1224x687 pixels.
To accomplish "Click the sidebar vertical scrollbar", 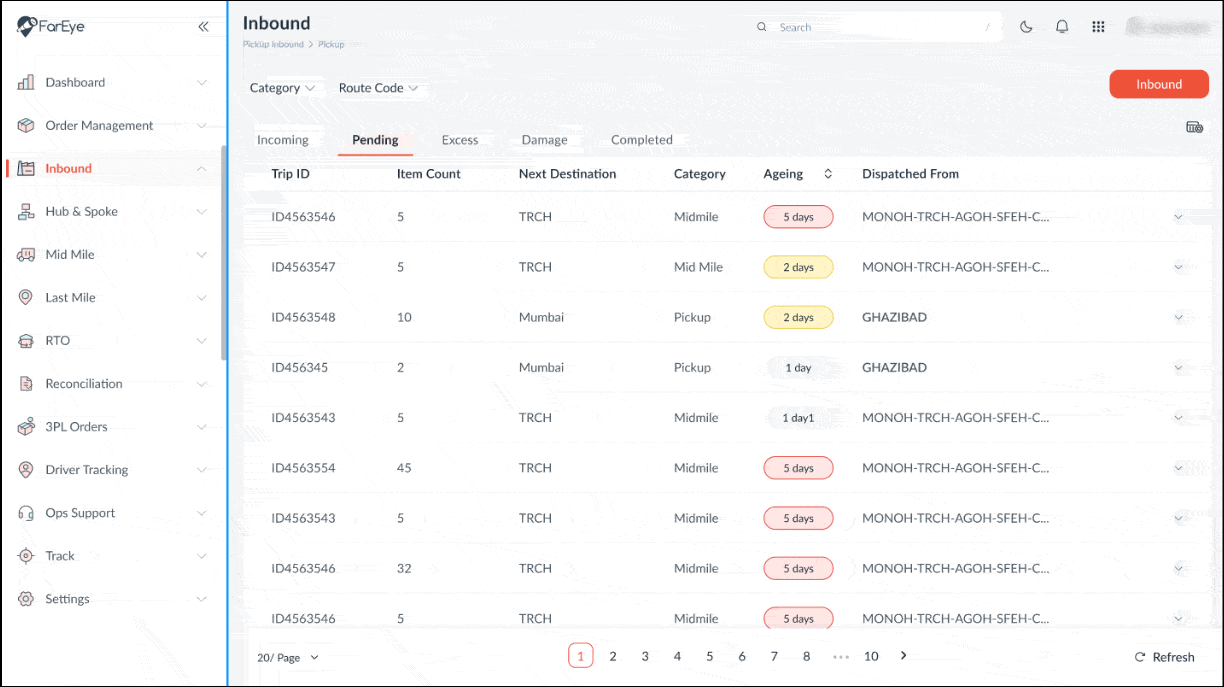I will [x=224, y=253].
